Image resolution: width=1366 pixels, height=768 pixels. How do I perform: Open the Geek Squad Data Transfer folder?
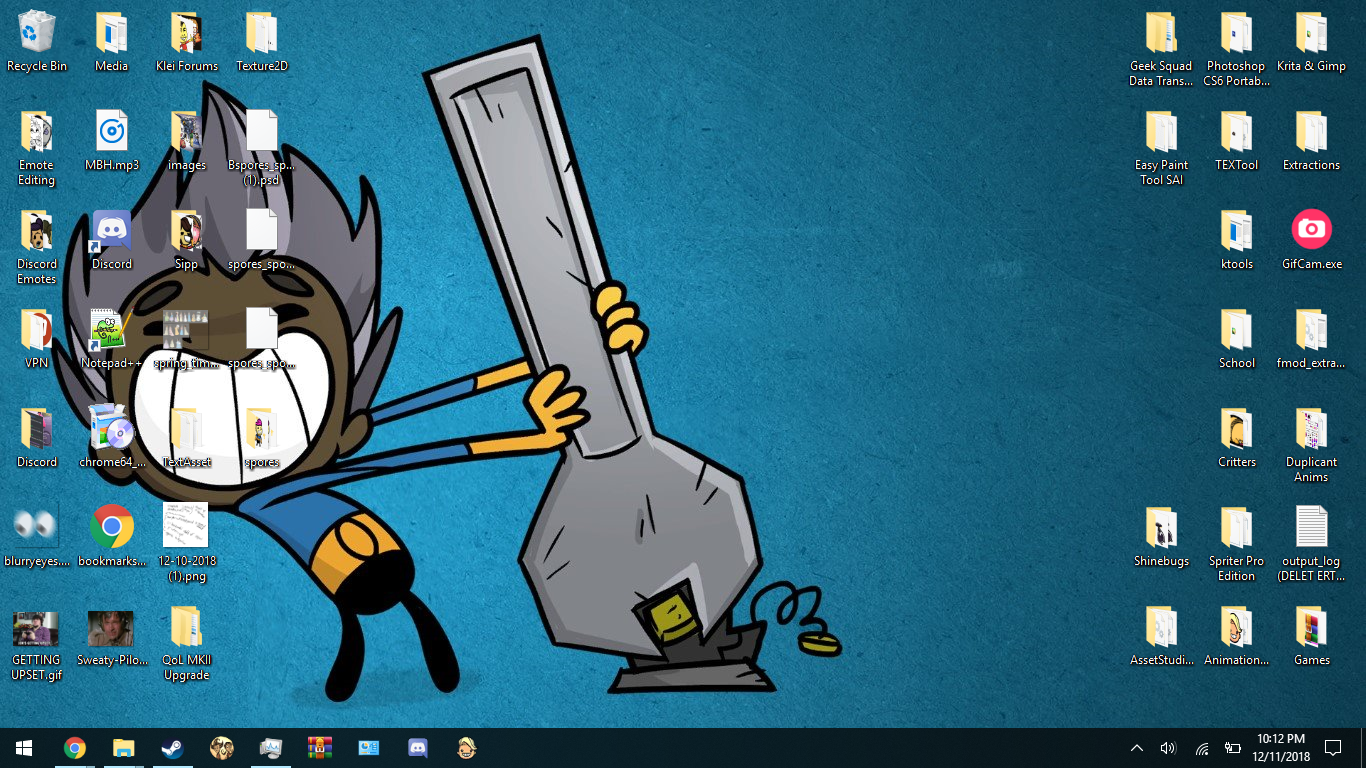tap(1161, 49)
